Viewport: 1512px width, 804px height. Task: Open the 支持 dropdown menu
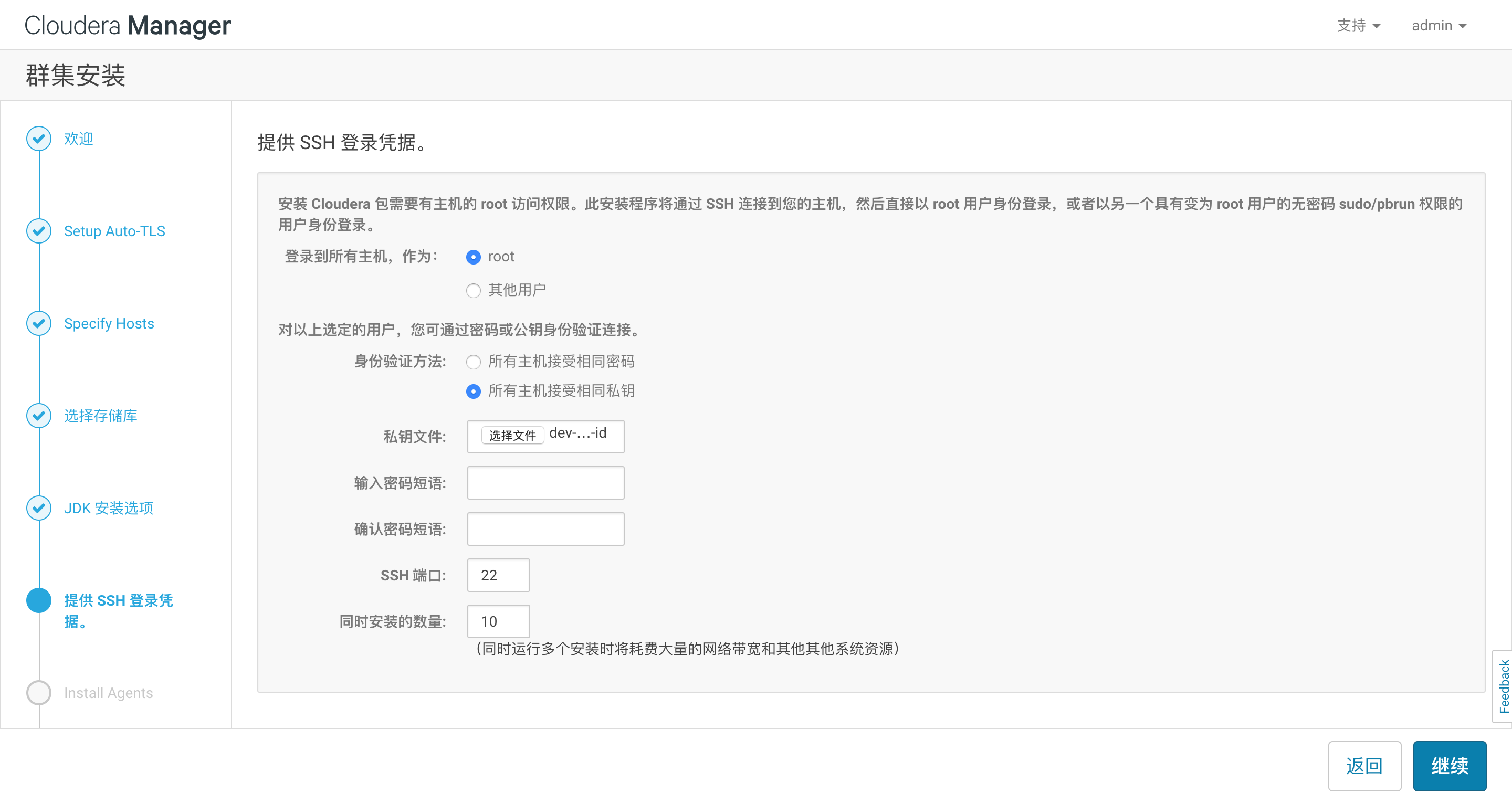(x=1358, y=25)
